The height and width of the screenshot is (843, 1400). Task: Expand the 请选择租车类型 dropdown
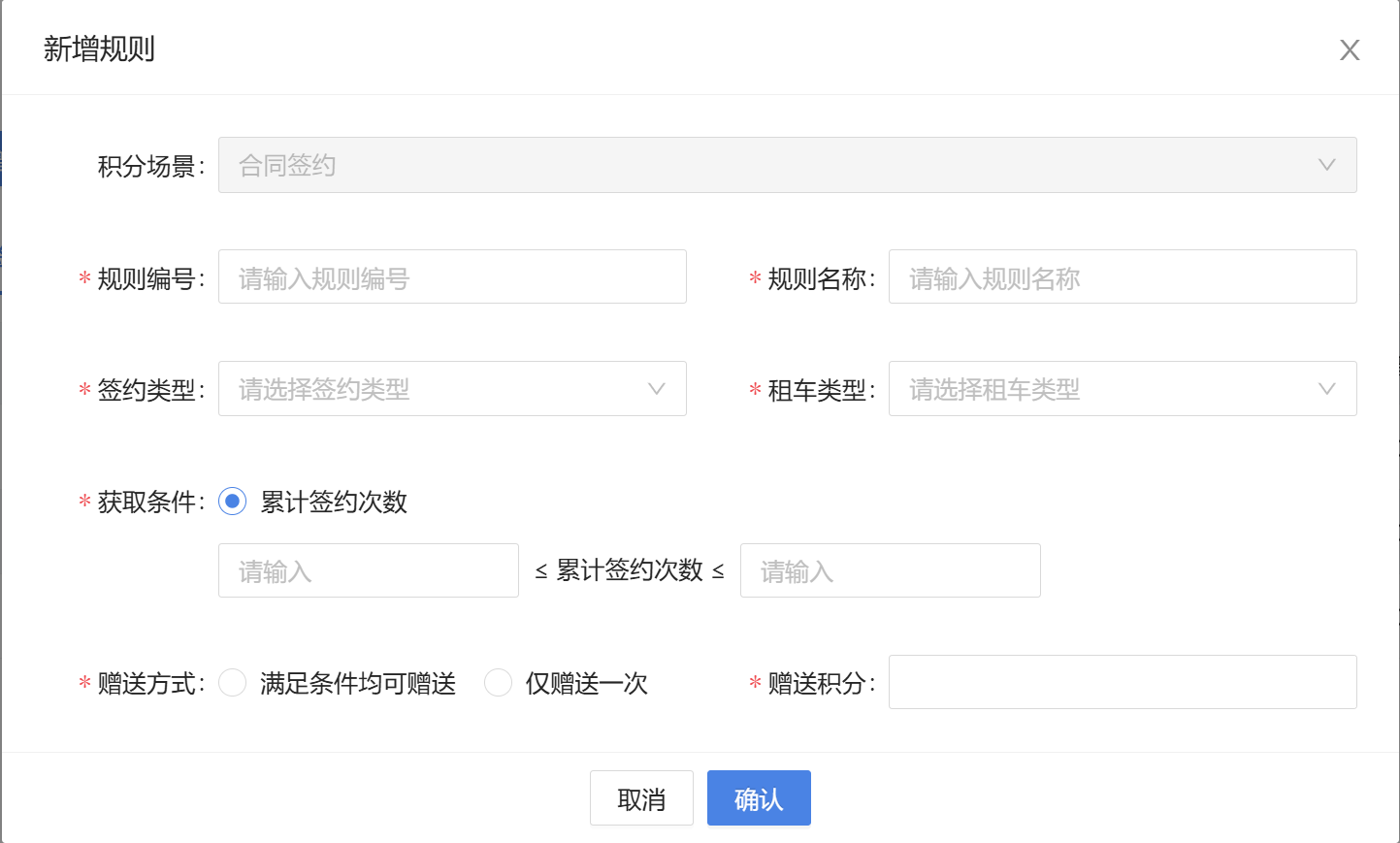point(1096,389)
